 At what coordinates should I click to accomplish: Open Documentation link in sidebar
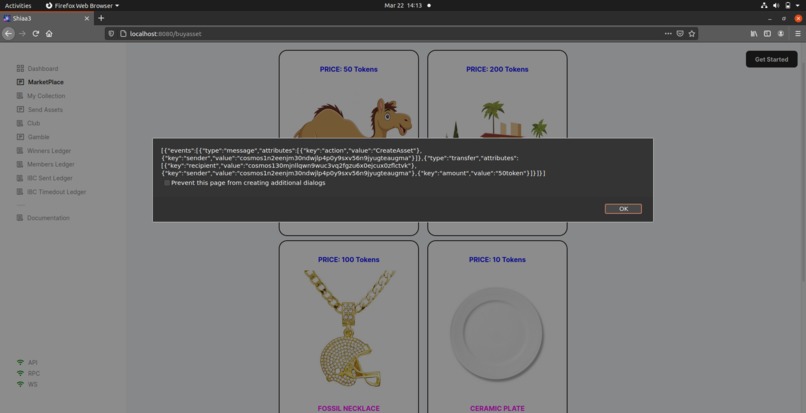click(48, 218)
